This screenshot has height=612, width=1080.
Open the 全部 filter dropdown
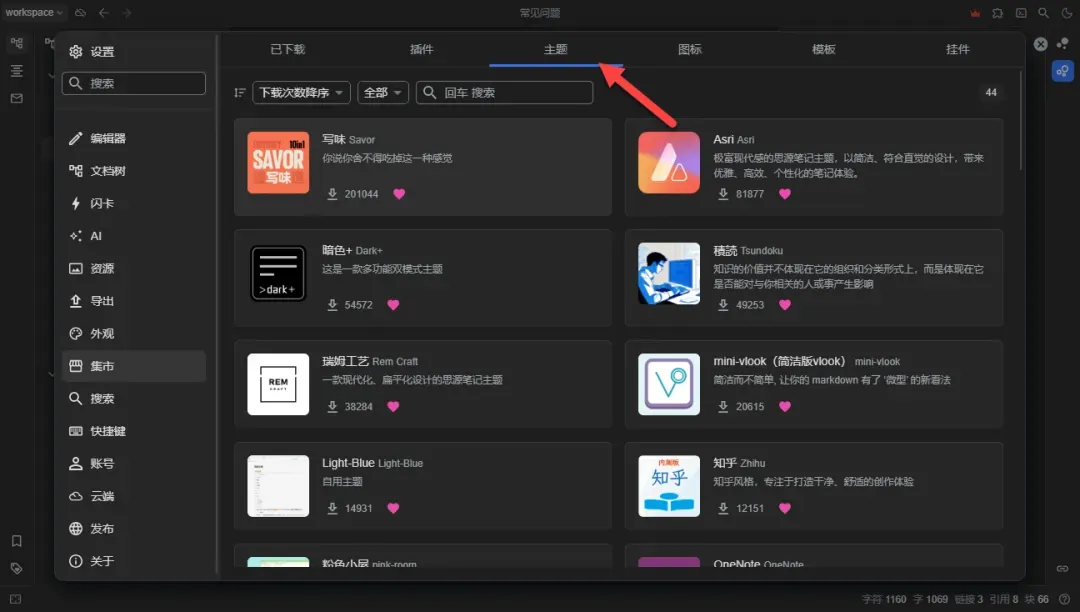tap(383, 92)
